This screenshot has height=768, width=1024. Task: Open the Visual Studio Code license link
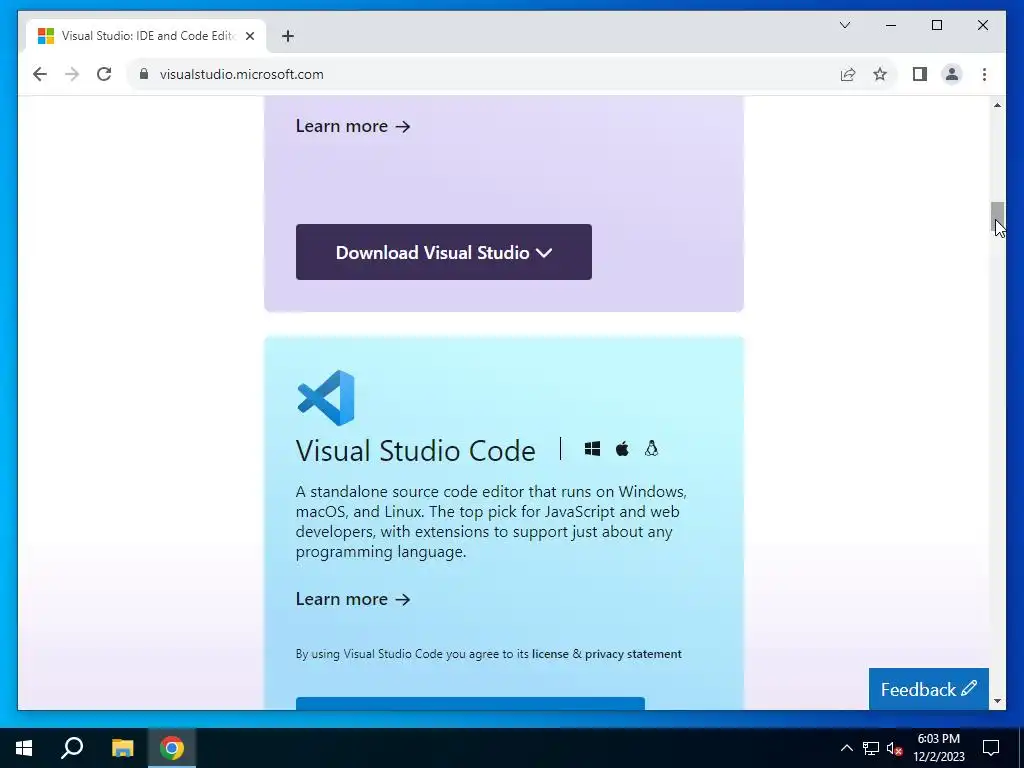pyautogui.click(x=550, y=654)
